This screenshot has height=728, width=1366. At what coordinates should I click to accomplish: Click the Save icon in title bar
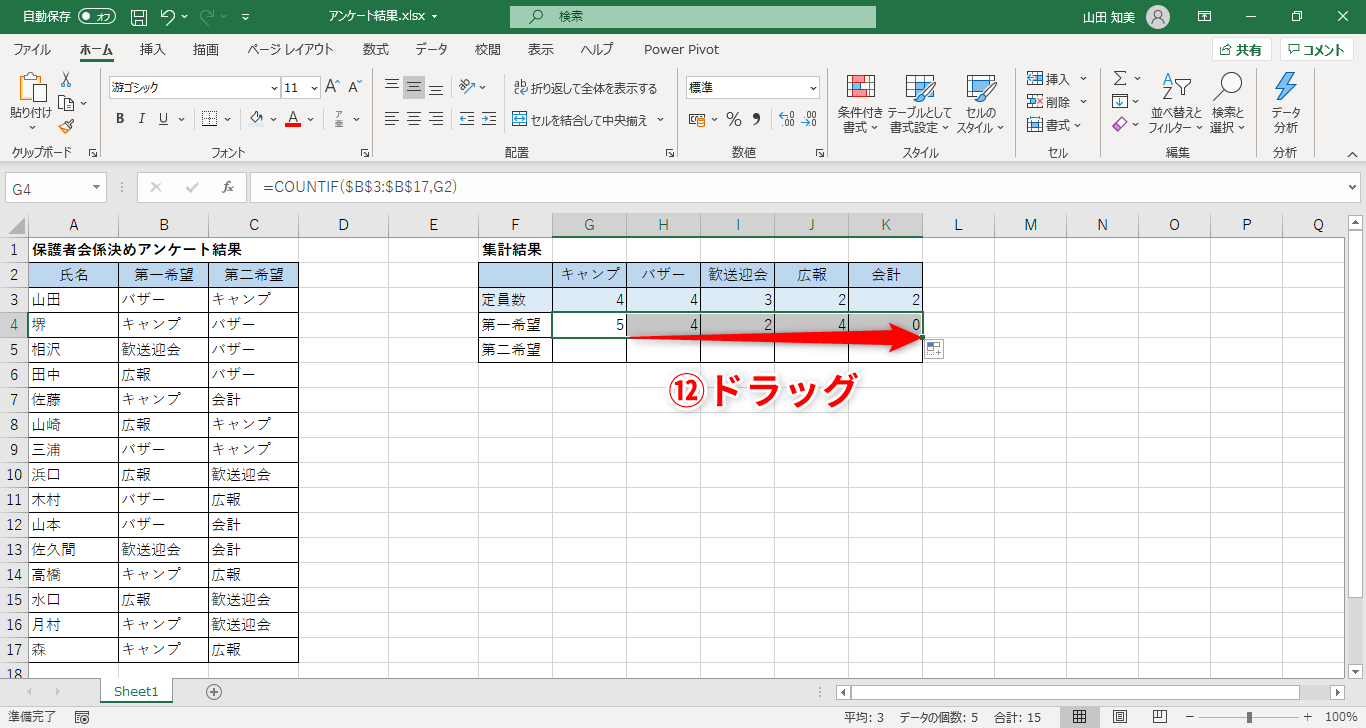pos(139,17)
